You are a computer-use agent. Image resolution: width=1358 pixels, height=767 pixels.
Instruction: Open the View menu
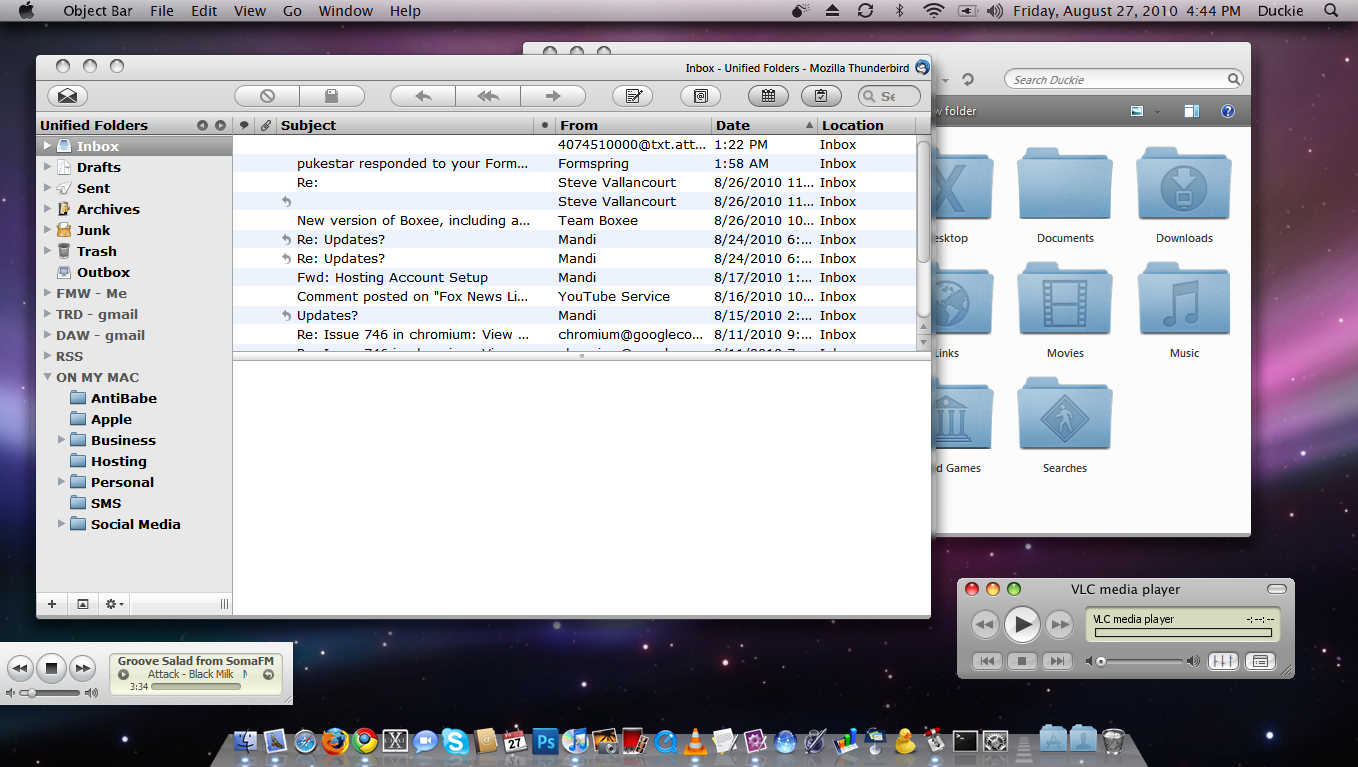tap(250, 11)
